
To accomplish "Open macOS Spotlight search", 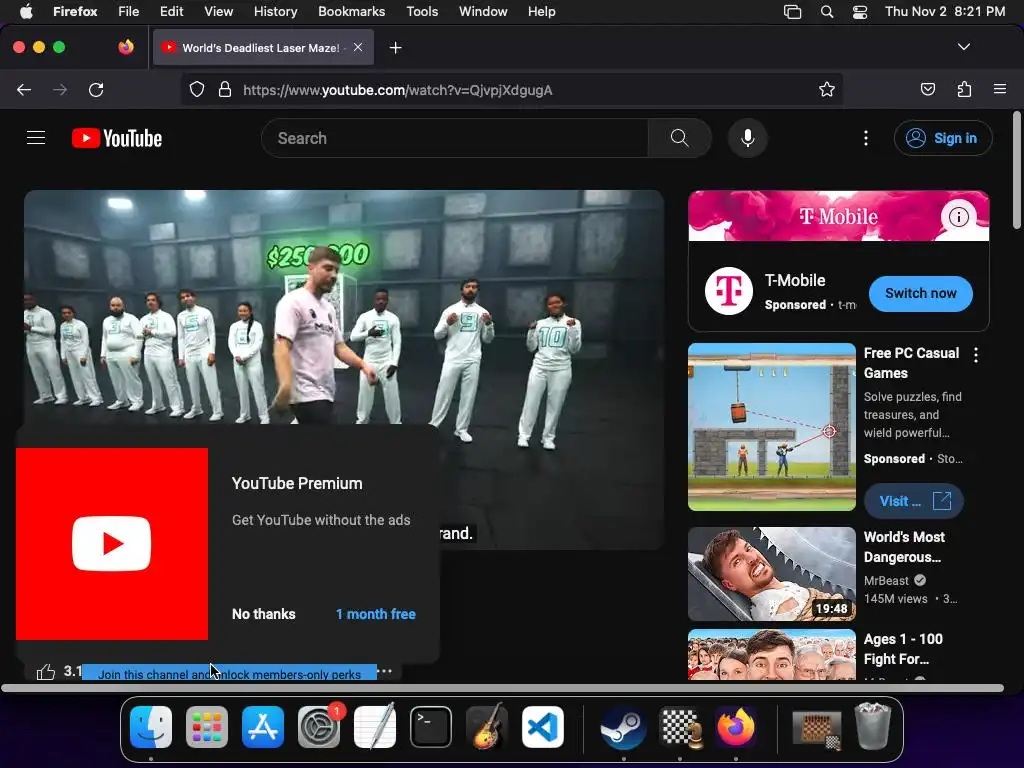I will pos(827,12).
